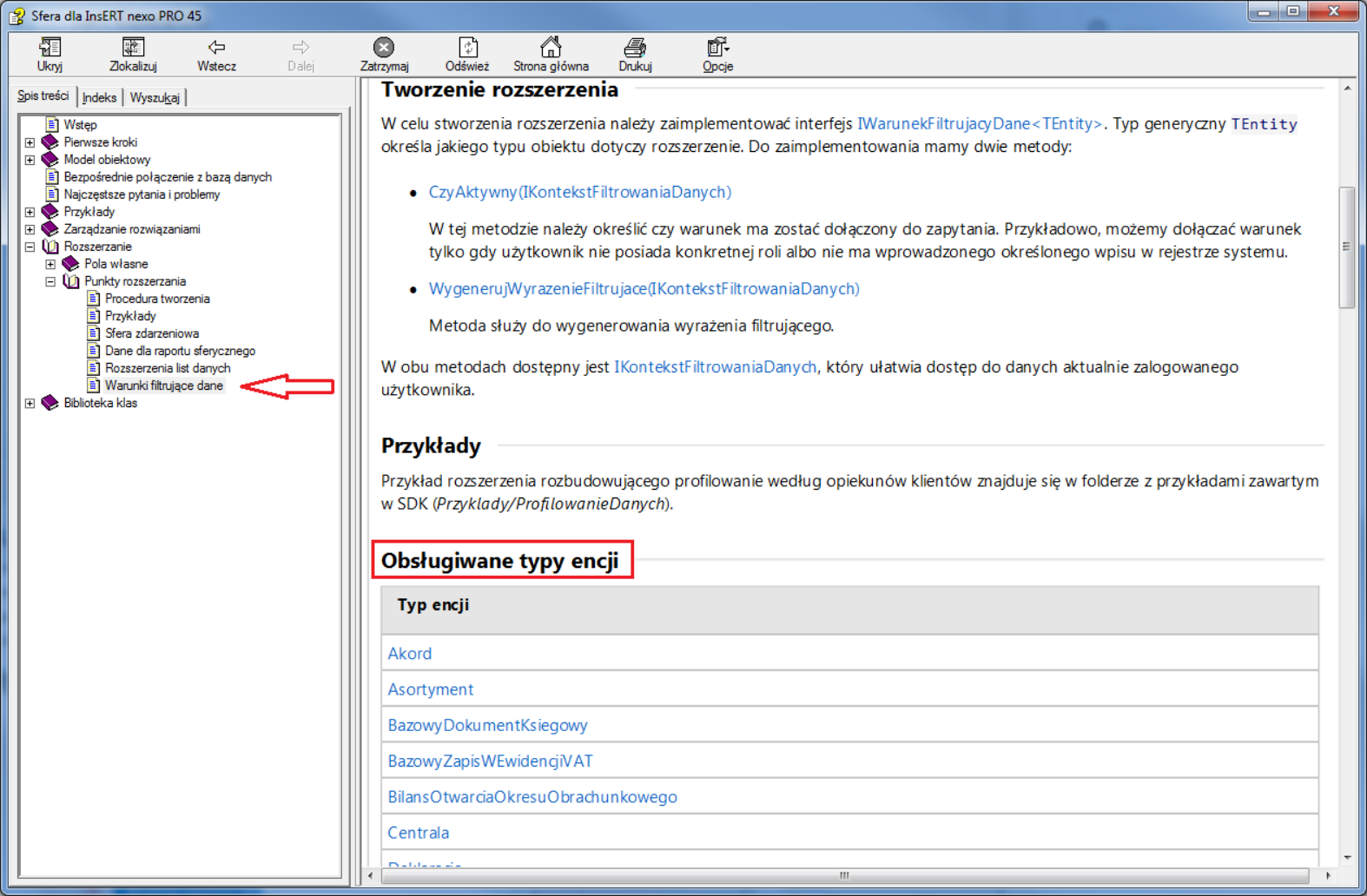
Task: Switch to the Wyszukaj tab
Action: [x=155, y=97]
